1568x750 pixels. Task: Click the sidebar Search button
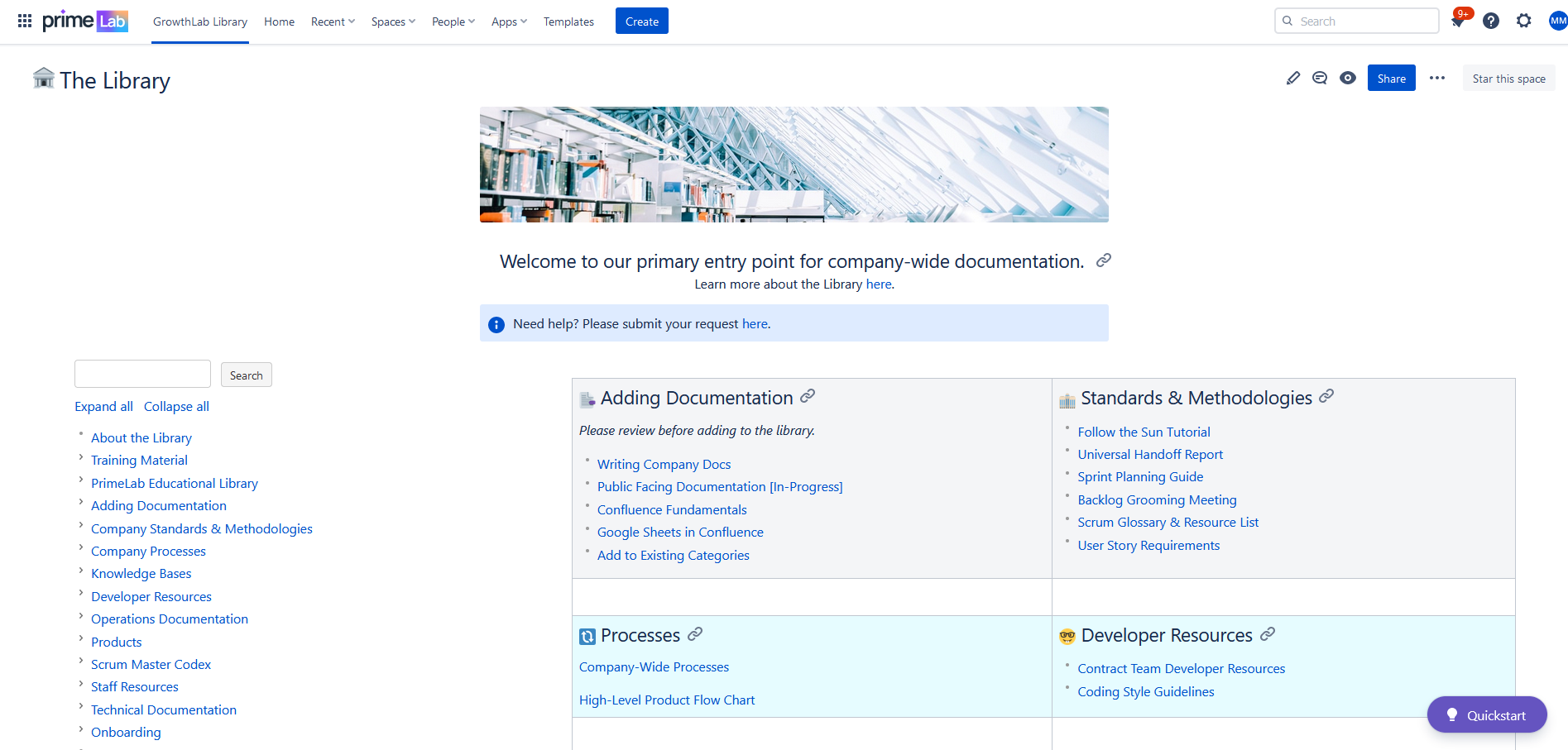click(x=247, y=375)
